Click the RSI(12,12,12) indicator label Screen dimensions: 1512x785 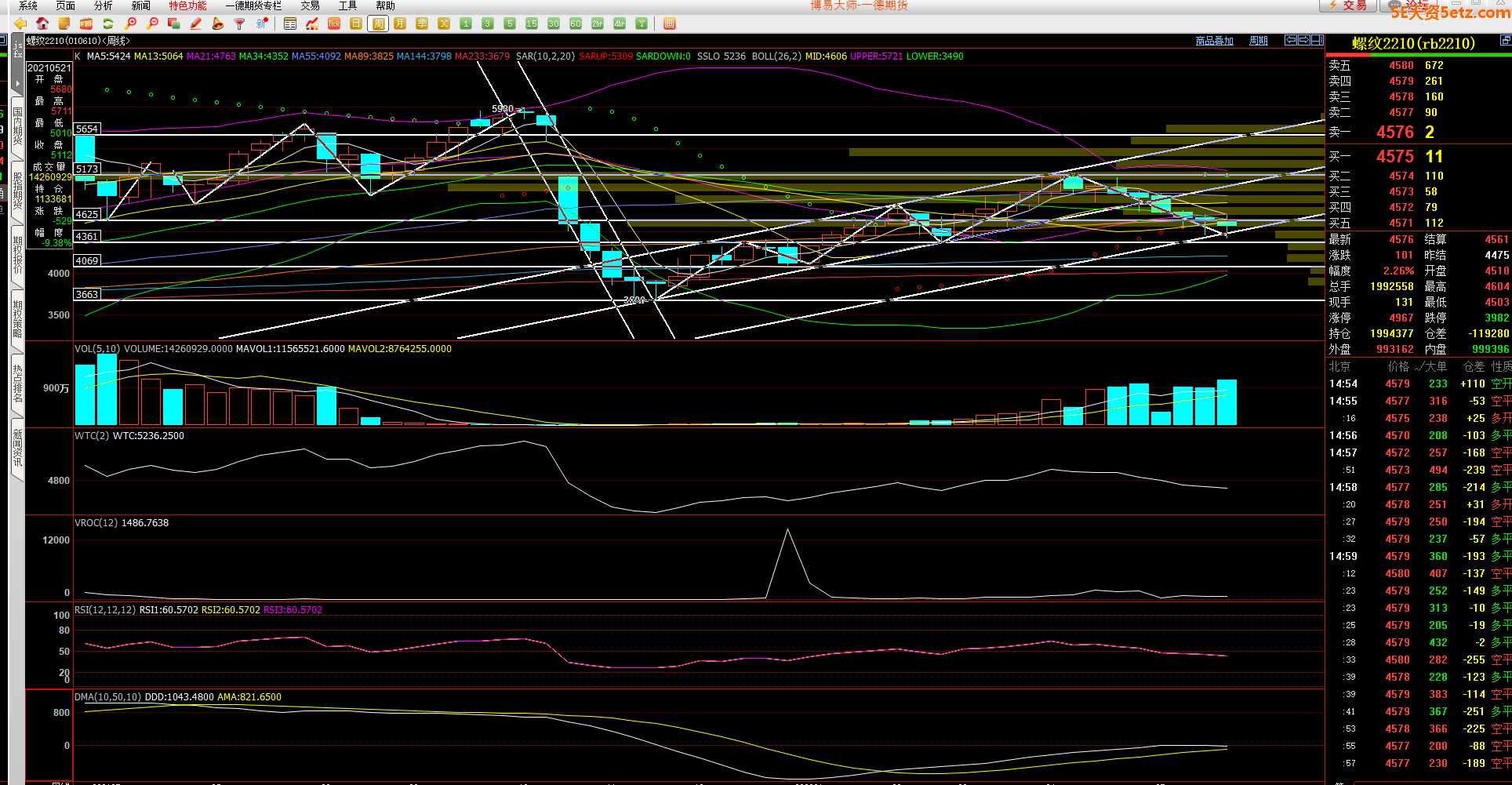point(105,610)
